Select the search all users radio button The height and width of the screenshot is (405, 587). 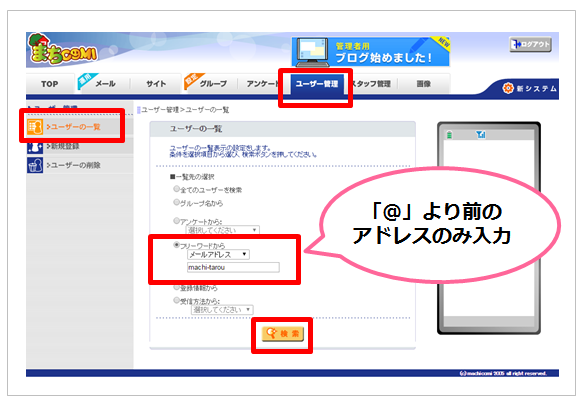click(176, 189)
